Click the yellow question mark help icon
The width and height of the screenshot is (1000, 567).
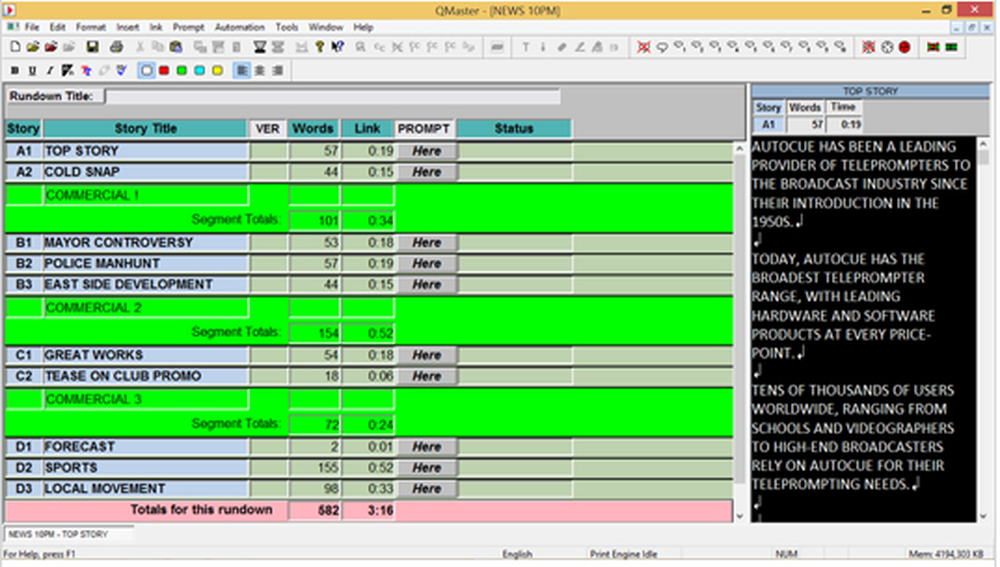[x=320, y=47]
